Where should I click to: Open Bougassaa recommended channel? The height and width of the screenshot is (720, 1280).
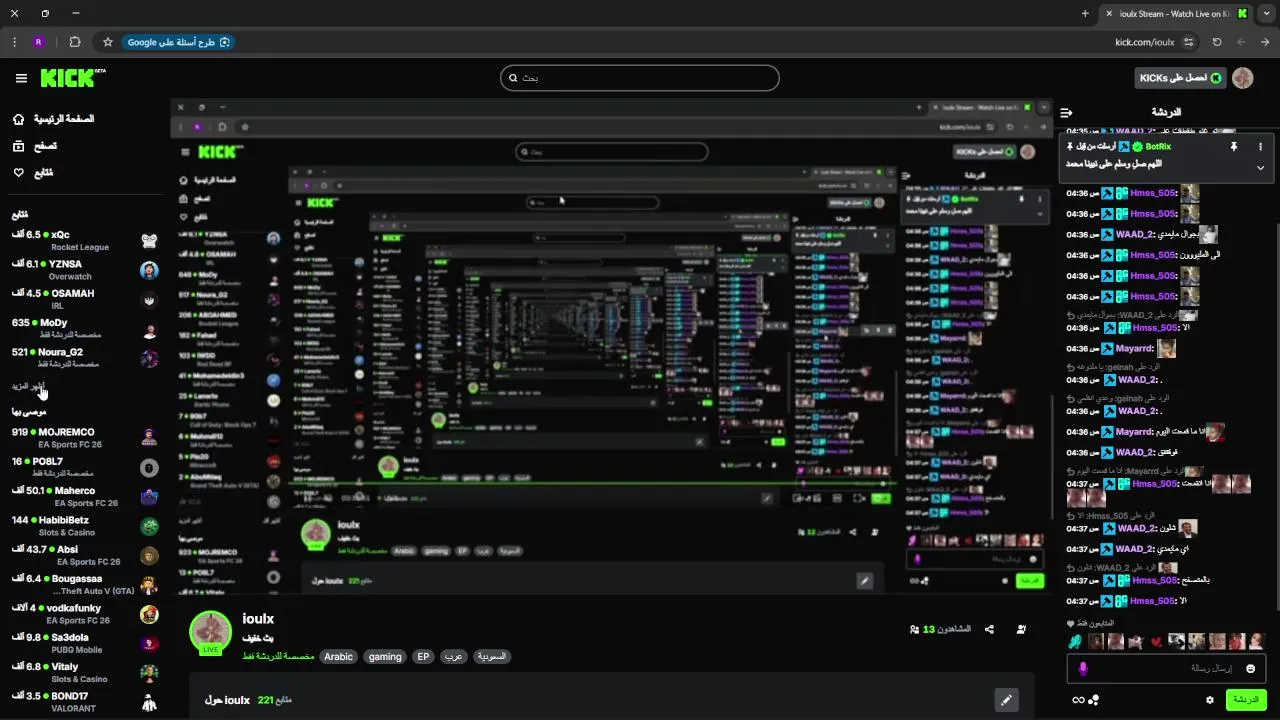(x=85, y=584)
